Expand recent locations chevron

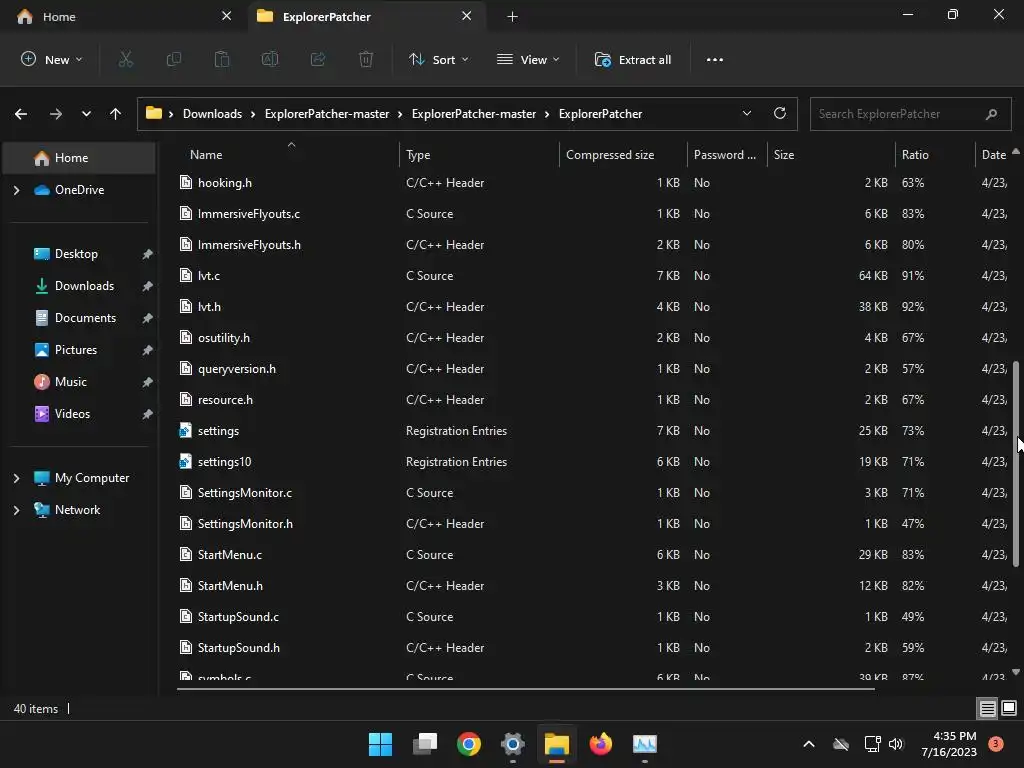click(86, 114)
